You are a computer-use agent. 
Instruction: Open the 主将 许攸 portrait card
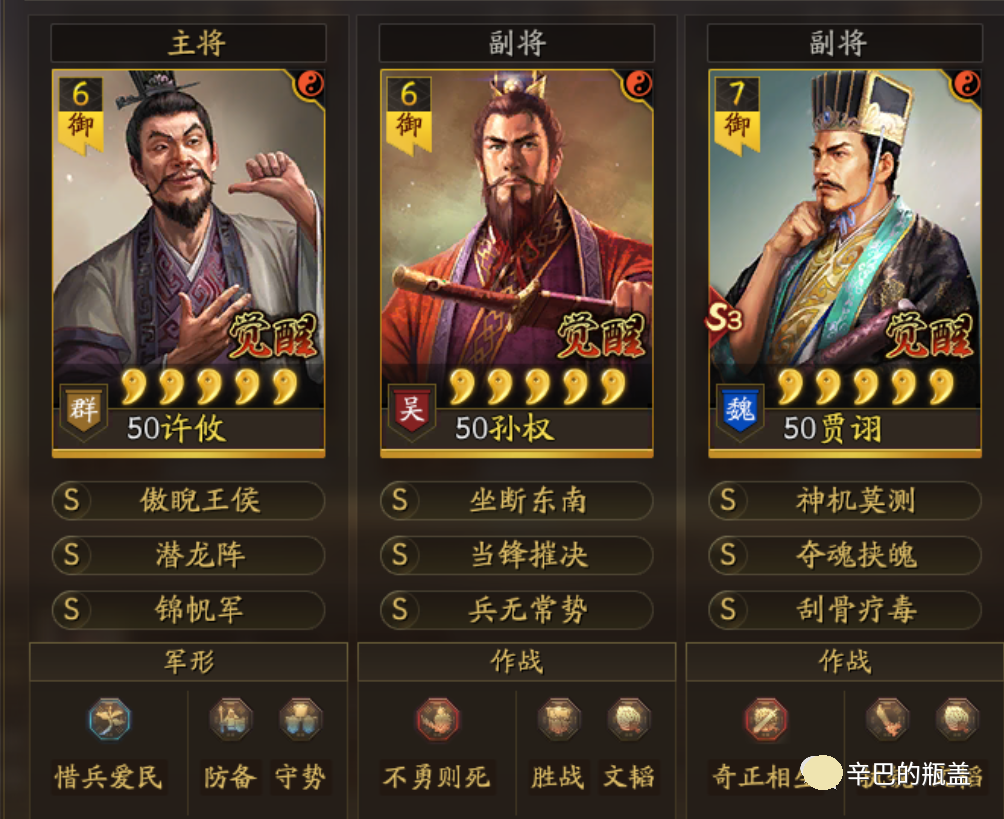(x=188, y=263)
